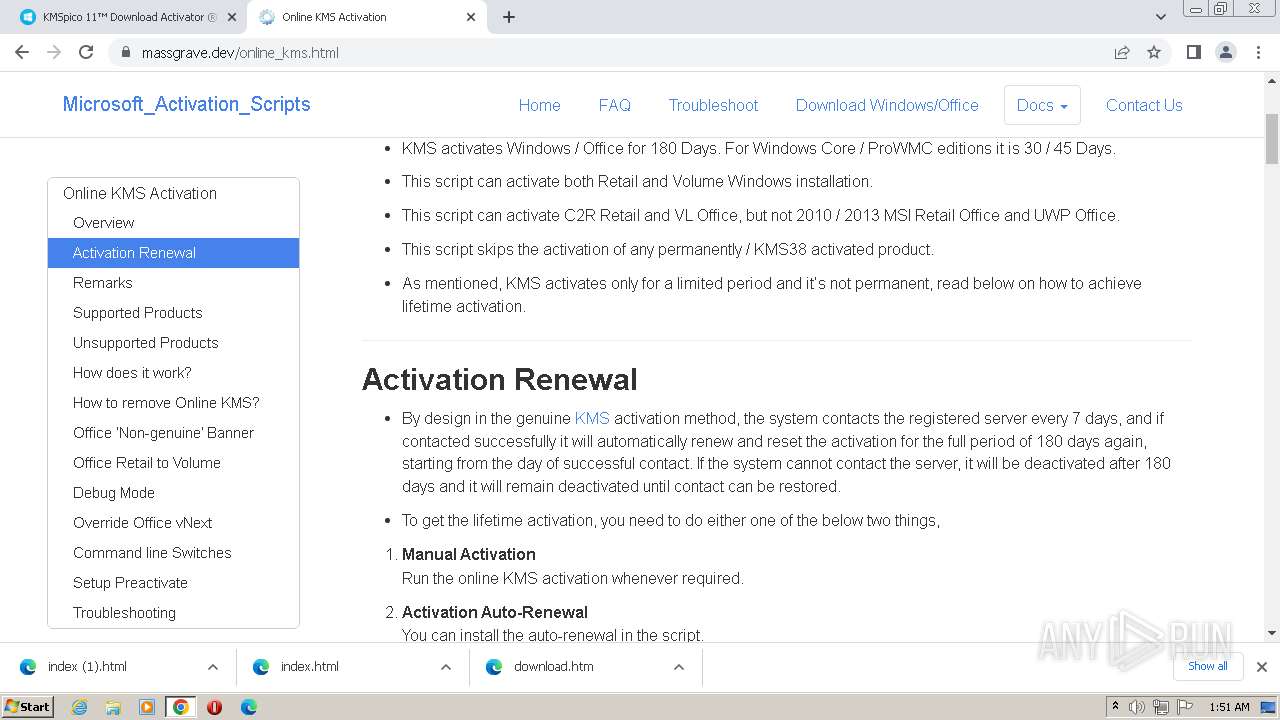Open Troubleshooting sidebar entry

(x=124, y=613)
